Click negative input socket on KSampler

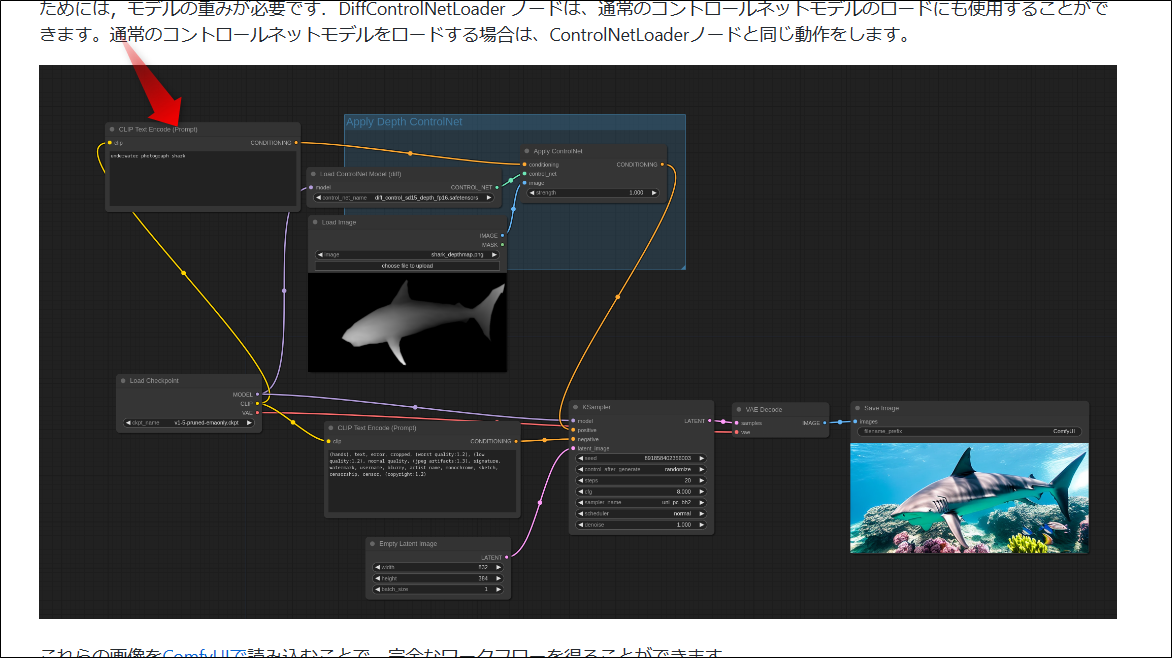coord(573,439)
